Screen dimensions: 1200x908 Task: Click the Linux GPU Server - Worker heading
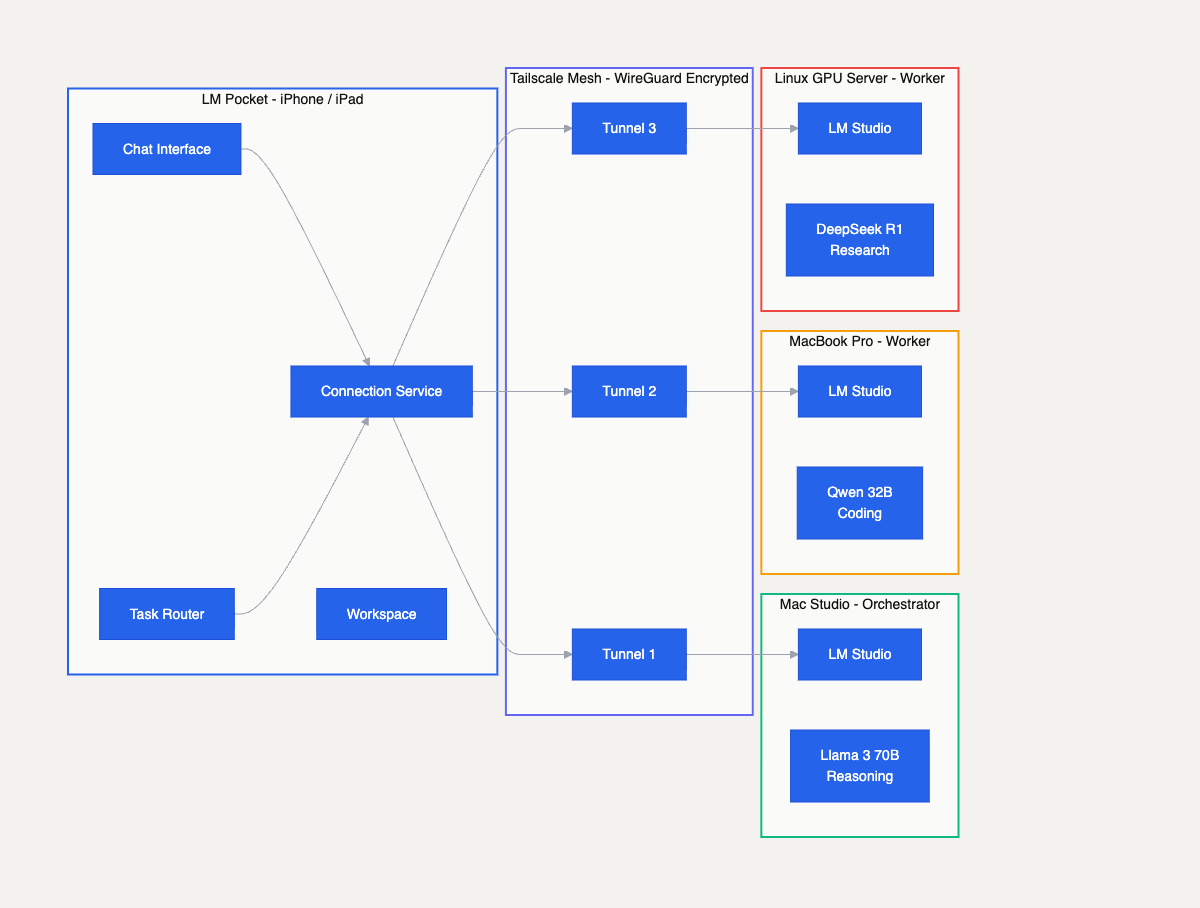(861, 78)
